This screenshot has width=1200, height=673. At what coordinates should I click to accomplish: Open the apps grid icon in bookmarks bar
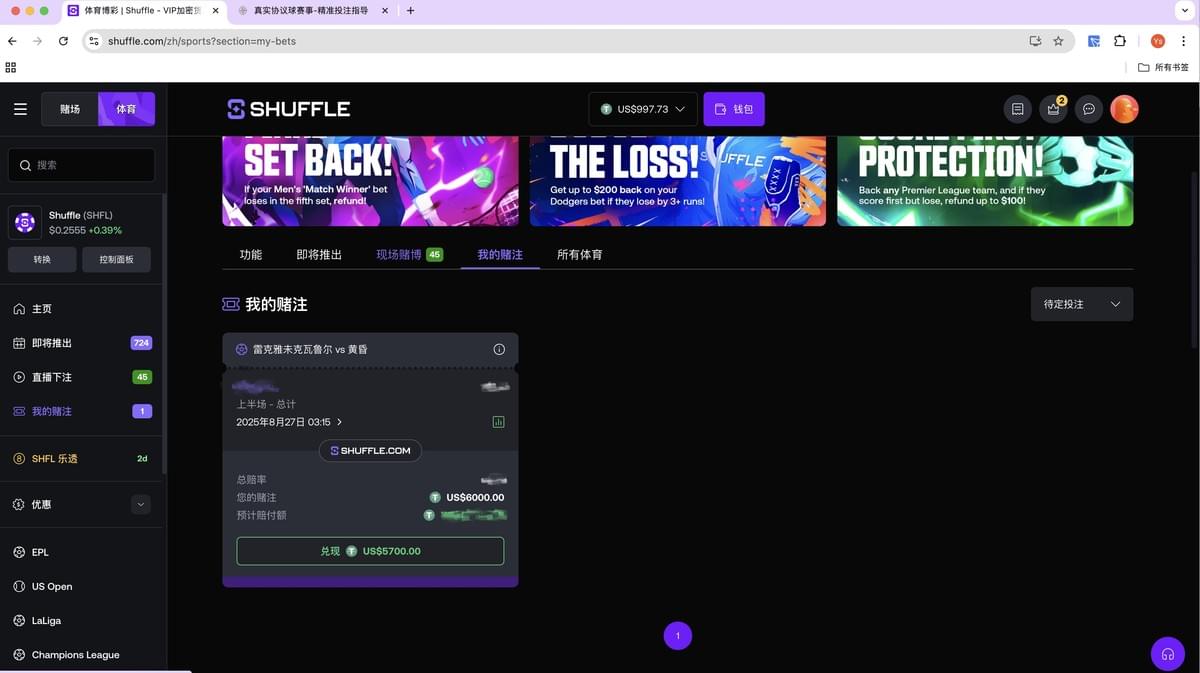click(x=11, y=67)
